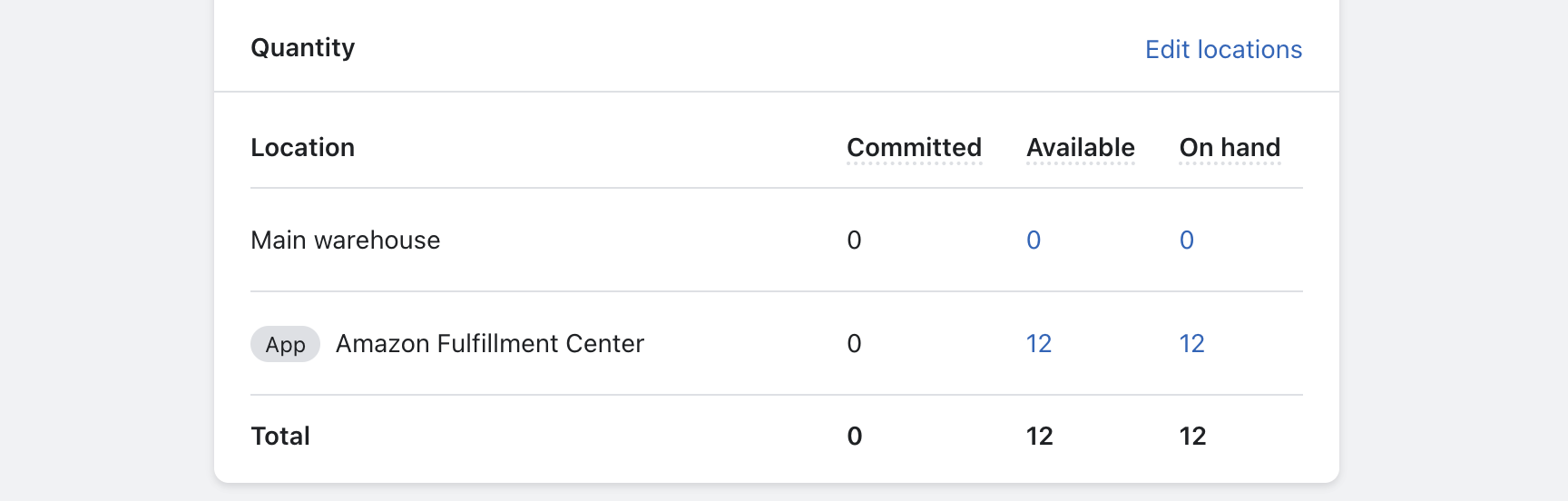The width and height of the screenshot is (1568, 501).
Task: Click the Total available value
Action: point(1039,437)
